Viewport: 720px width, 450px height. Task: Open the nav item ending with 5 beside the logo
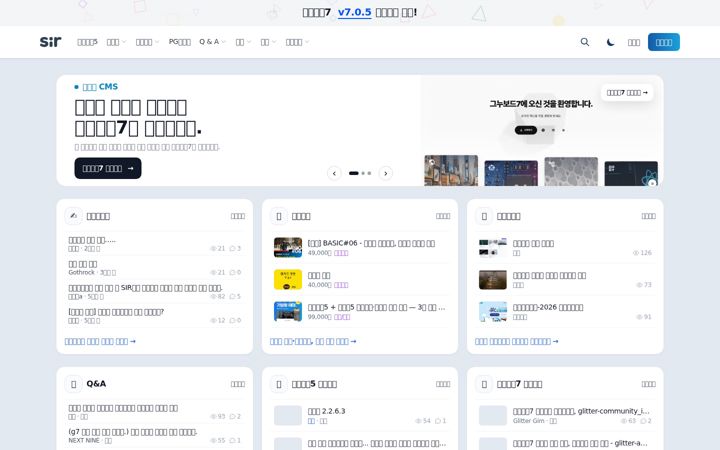[87, 42]
